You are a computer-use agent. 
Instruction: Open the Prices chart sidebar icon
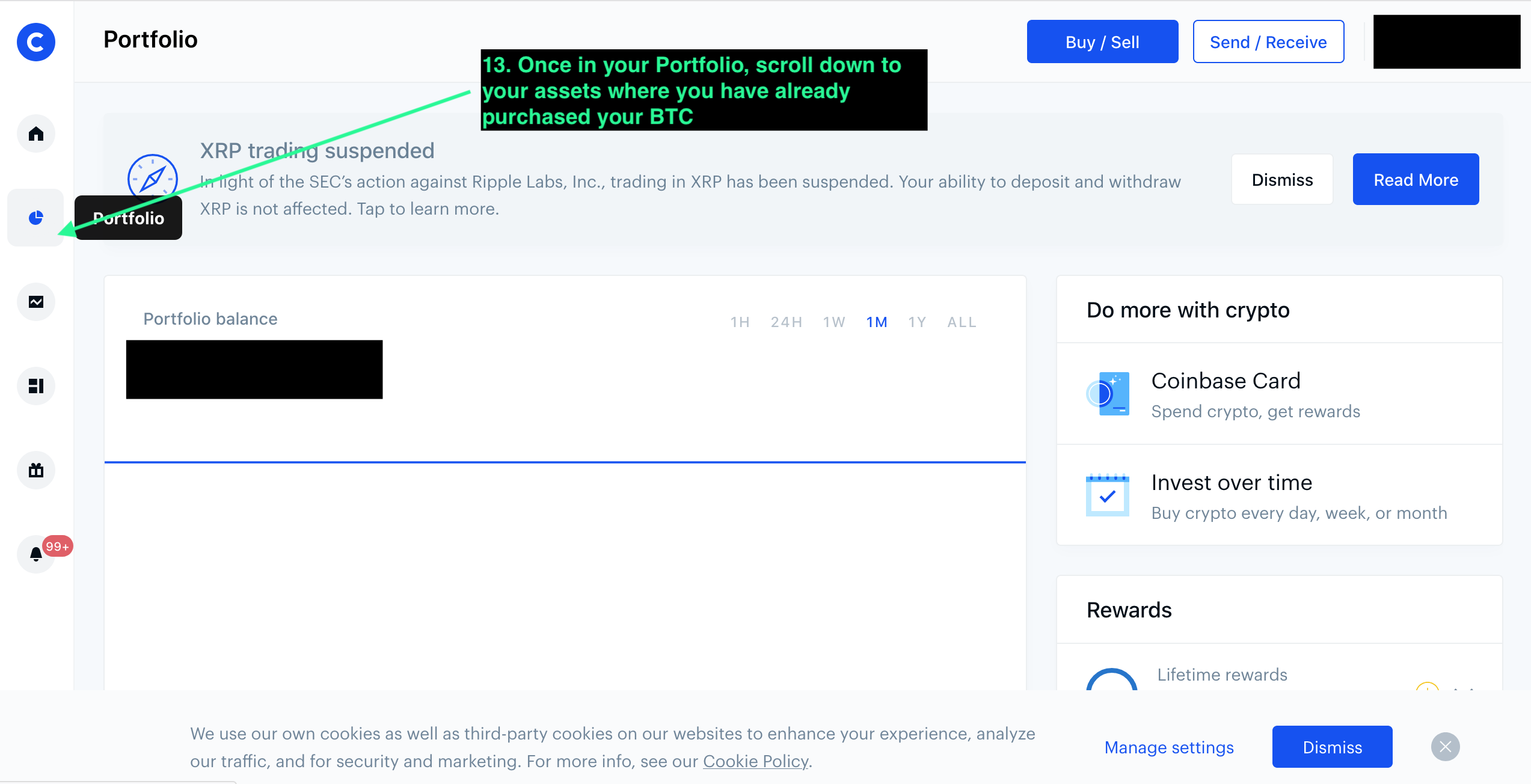[36, 302]
